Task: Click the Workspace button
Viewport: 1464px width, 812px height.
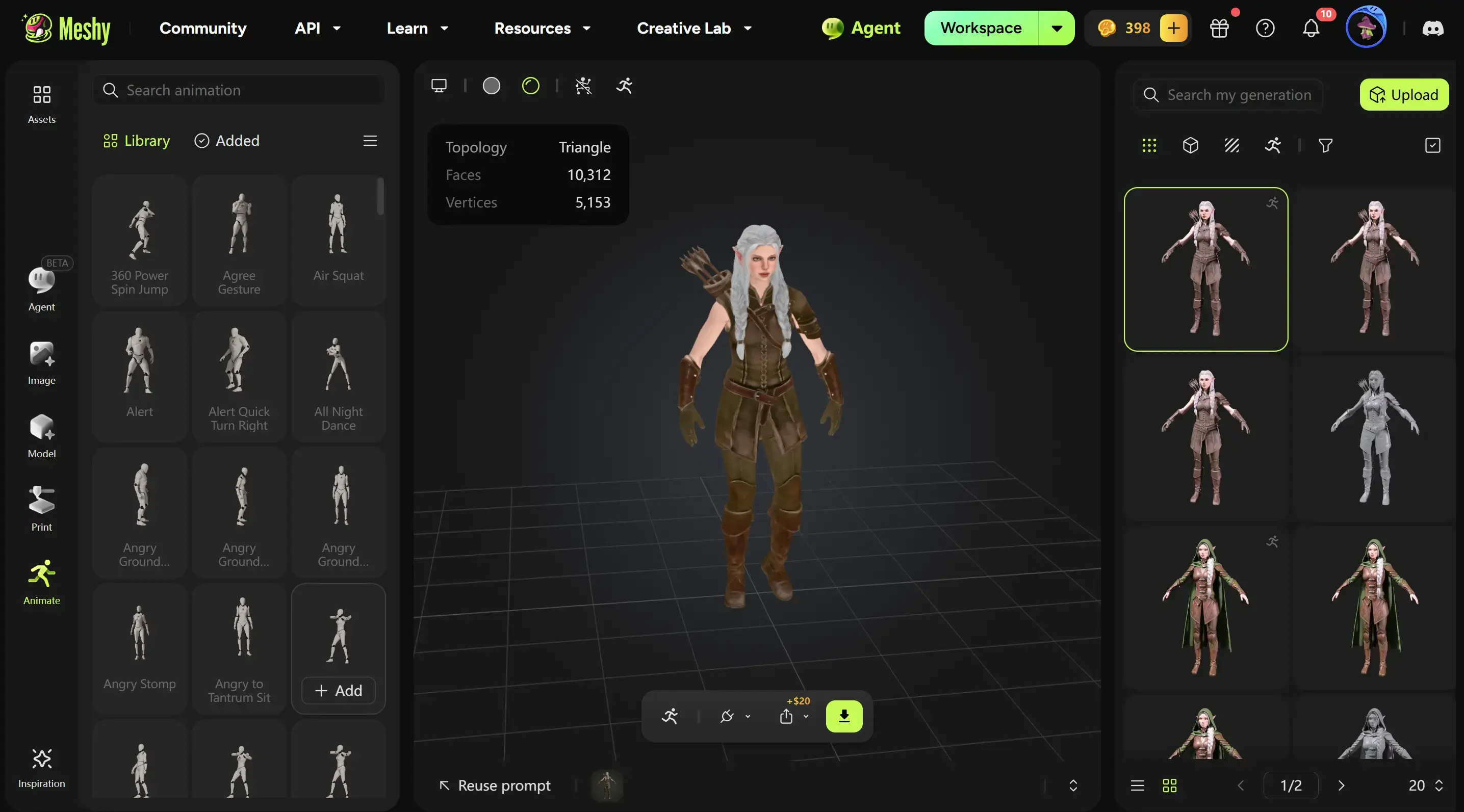Action: [x=981, y=28]
